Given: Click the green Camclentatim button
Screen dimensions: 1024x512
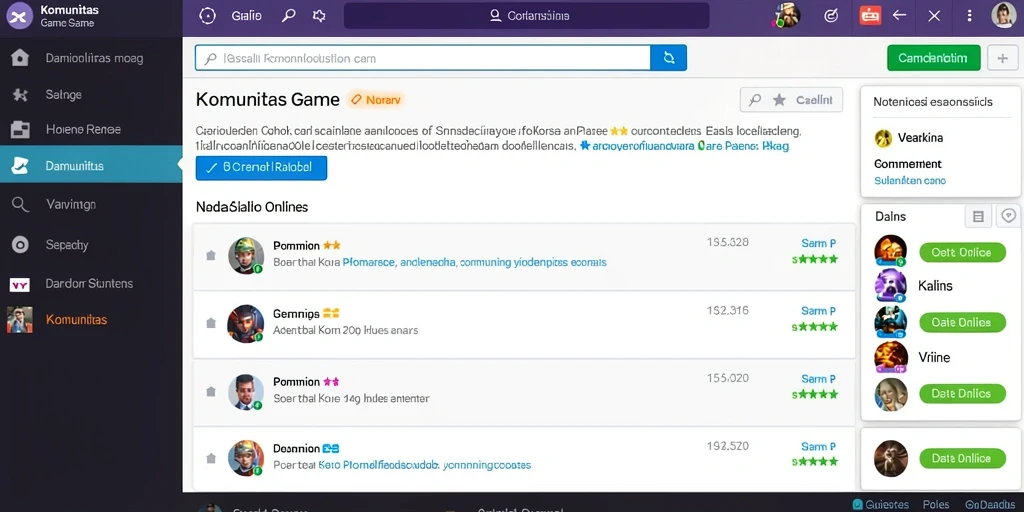Looking at the screenshot, I should 933,58.
